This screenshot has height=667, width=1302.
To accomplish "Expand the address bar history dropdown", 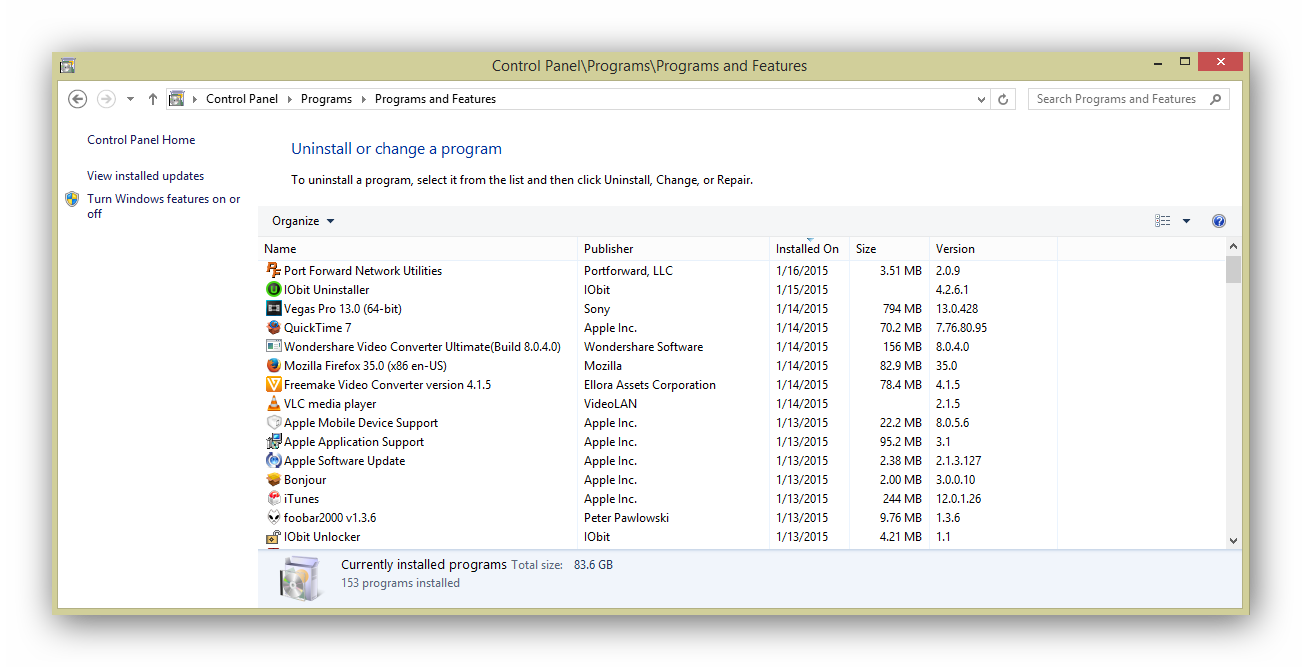I will [x=981, y=99].
